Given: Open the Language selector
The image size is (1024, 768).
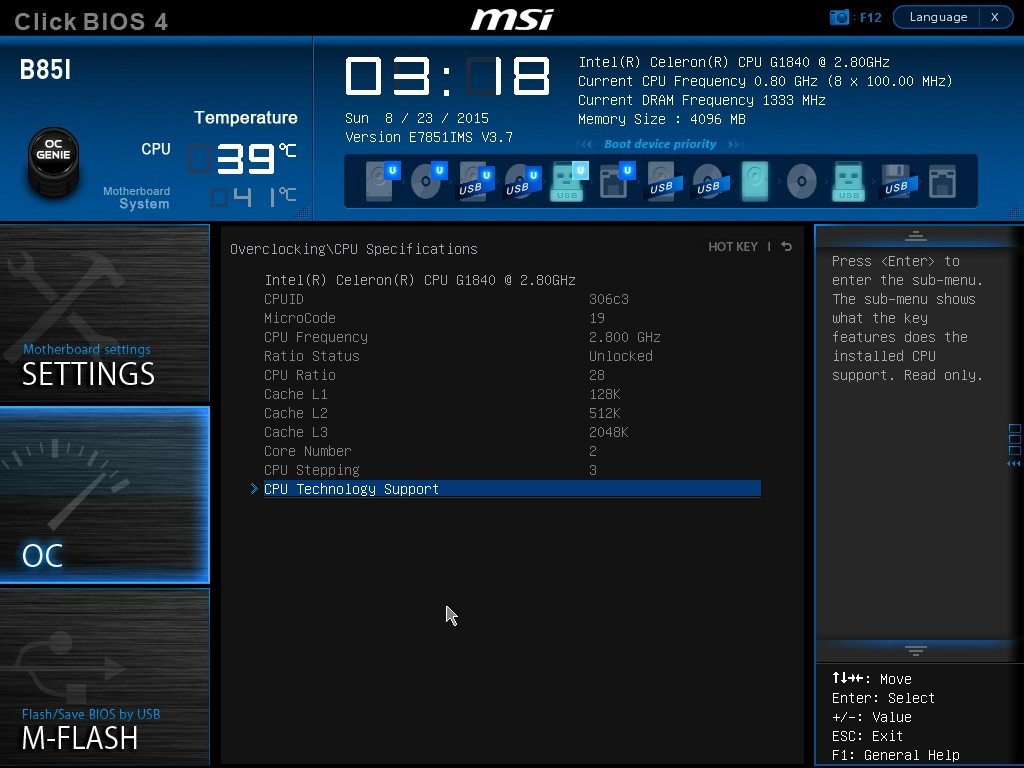Looking at the screenshot, I should click(938, 17).
